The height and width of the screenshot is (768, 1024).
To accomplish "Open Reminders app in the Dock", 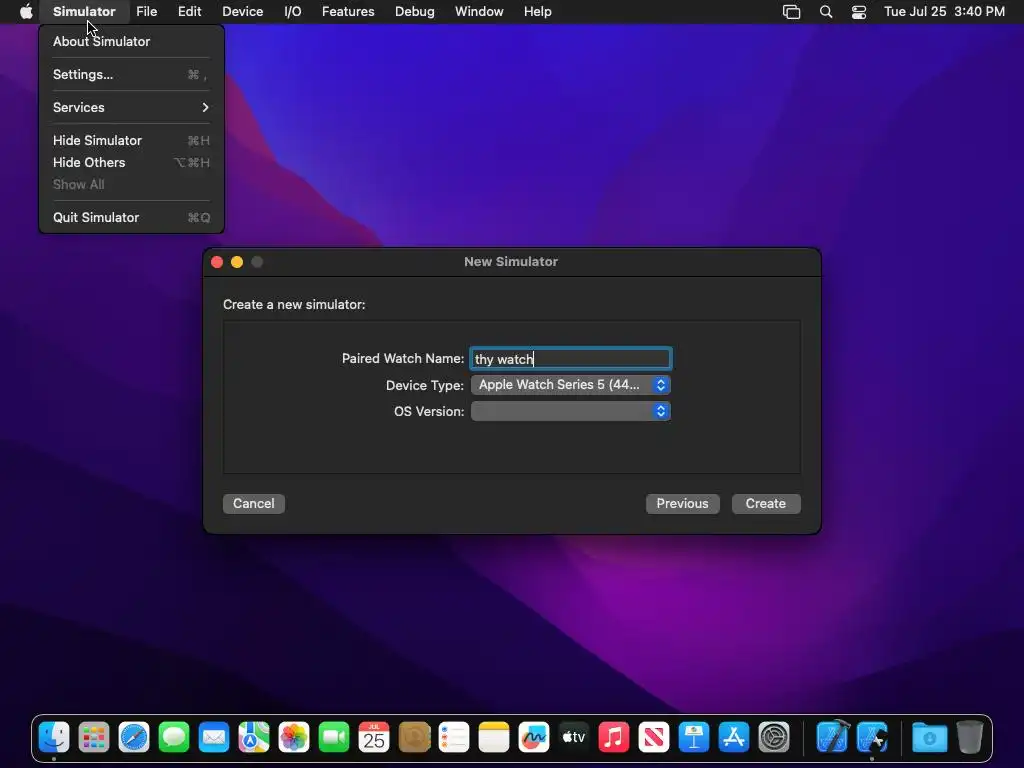I will pos(454,738).
